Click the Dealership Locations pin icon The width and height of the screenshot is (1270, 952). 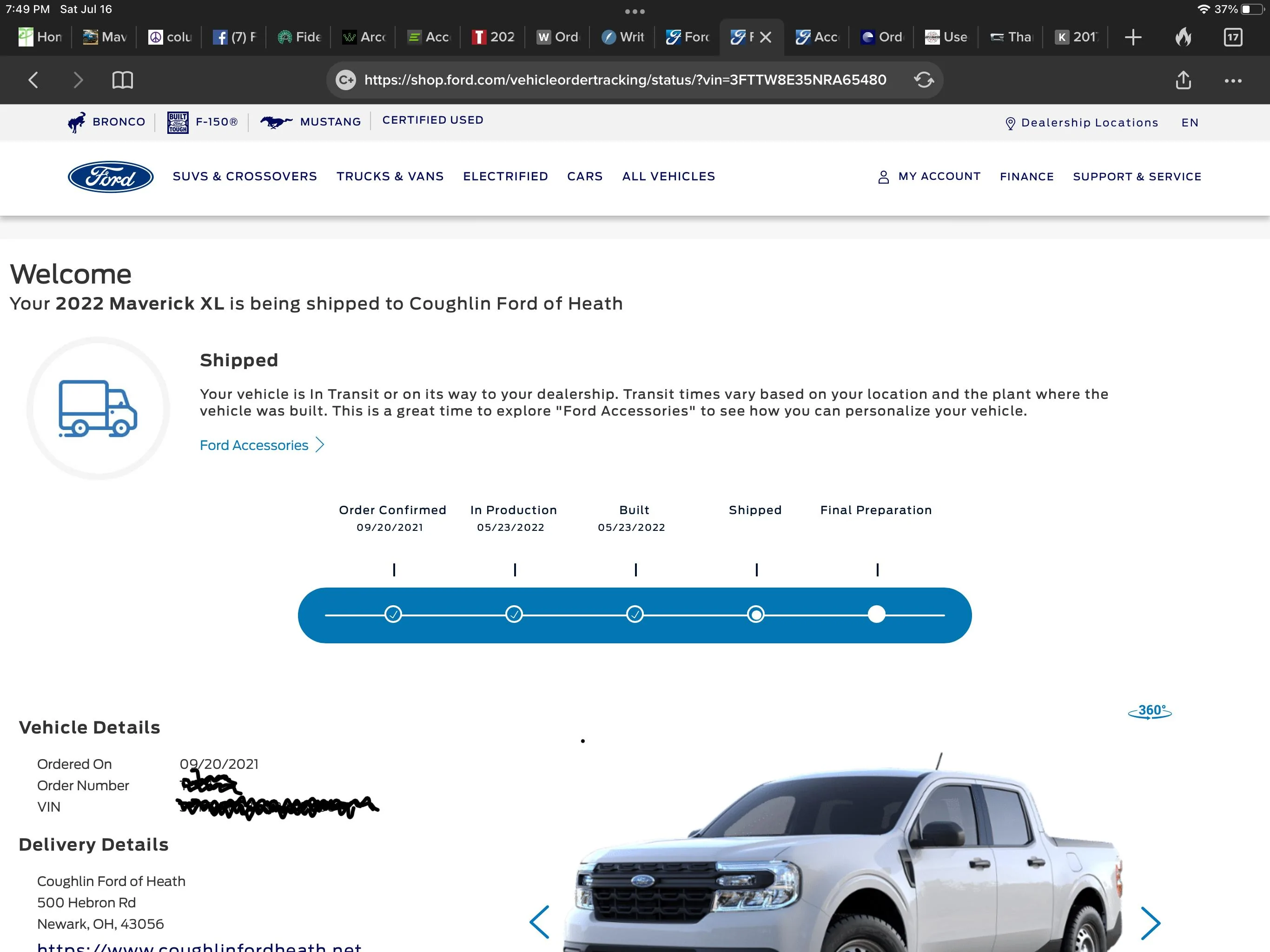pyautogui.click(x=1011, y=124)
